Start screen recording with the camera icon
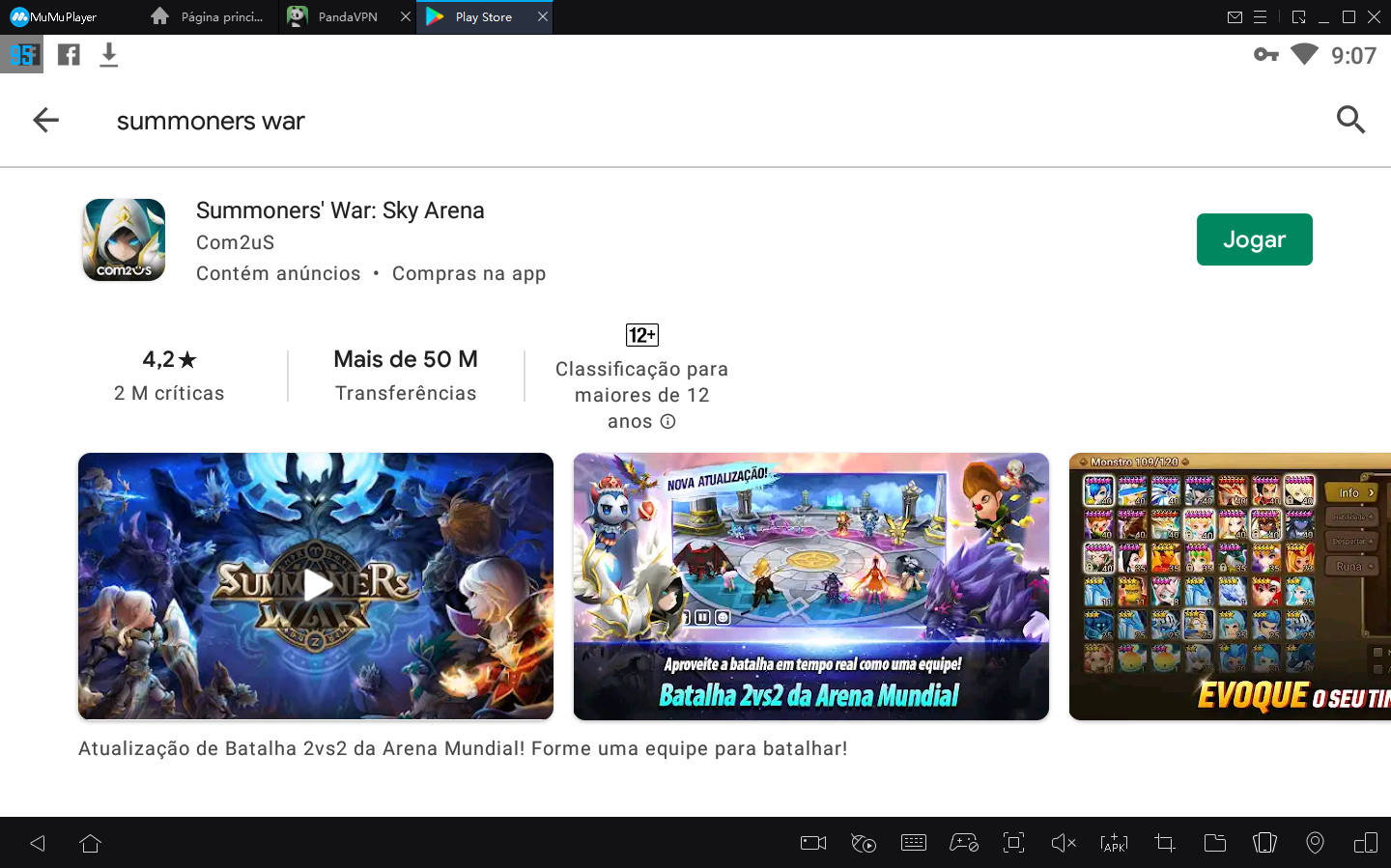 [812, 842]
